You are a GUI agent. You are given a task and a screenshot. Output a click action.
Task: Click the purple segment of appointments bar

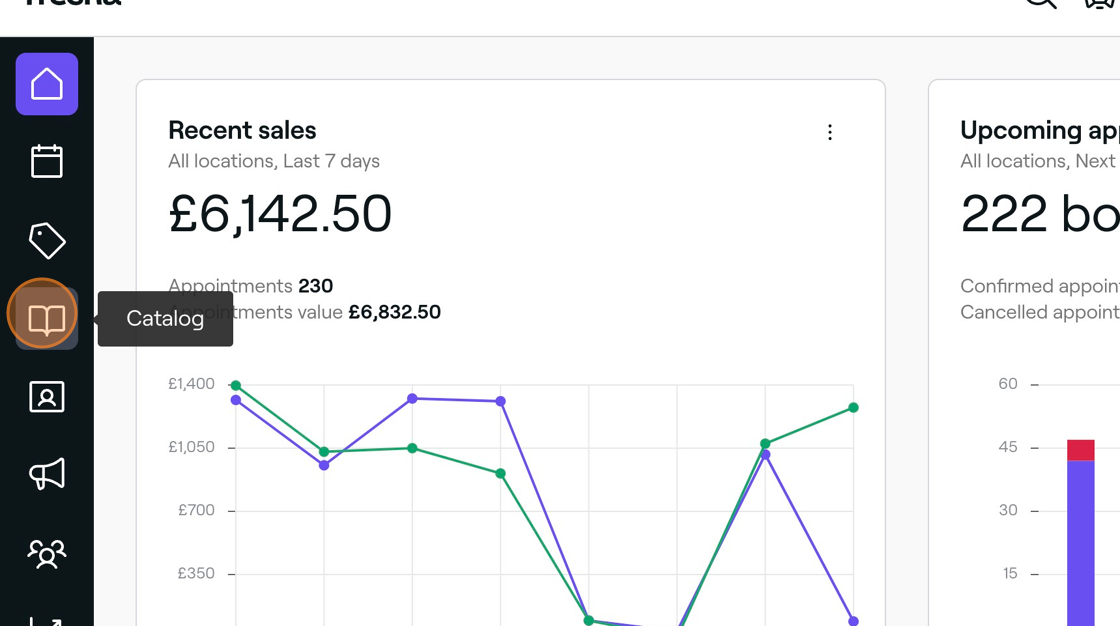point(1081,543)
